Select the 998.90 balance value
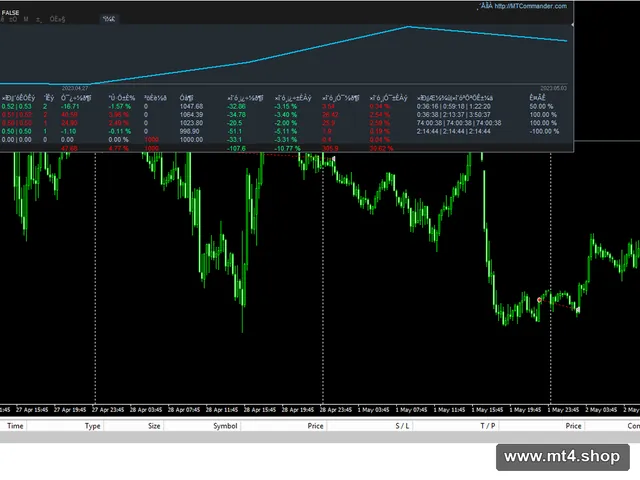Image resolution: width=640 pixels, height=480 pixels. 189,131
